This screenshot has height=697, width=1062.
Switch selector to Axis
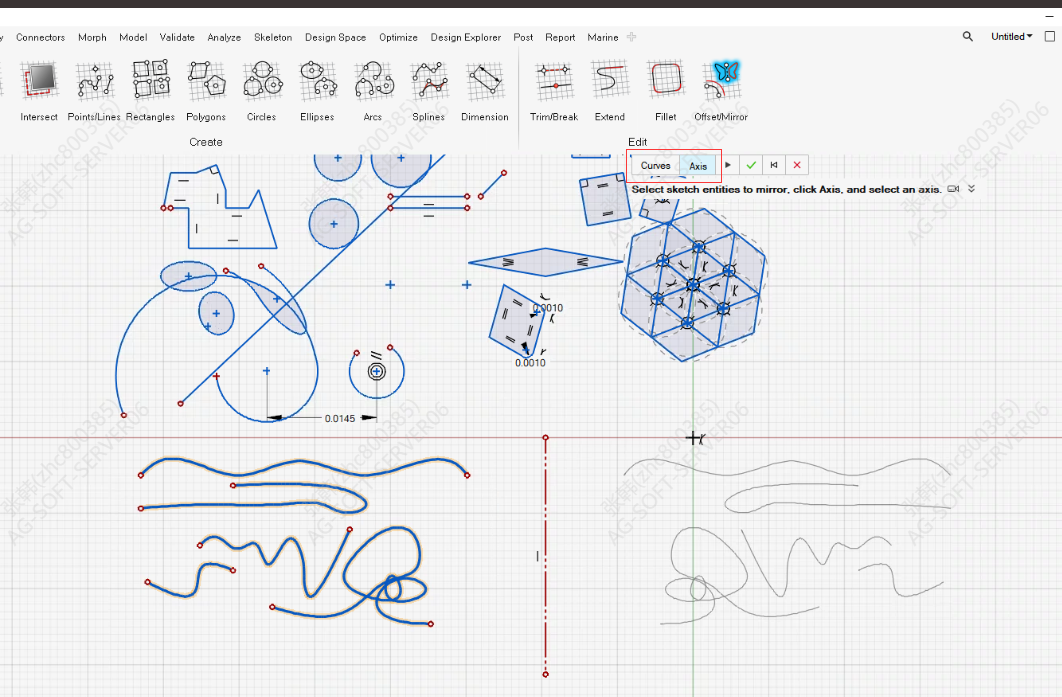click(x=698, y=166)
